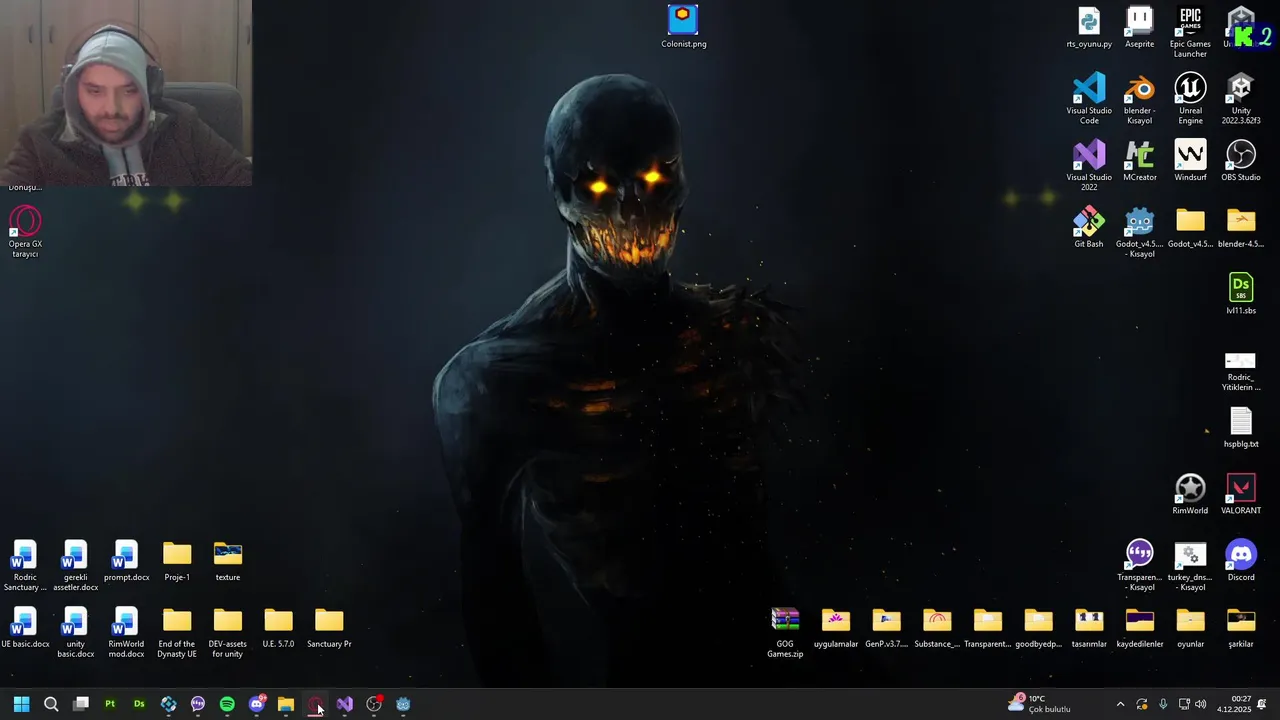Open OBS Studio desktop shortcut
This screenshot has height=720, width=1280.
pyautogui.click(x=1241, y=160)
